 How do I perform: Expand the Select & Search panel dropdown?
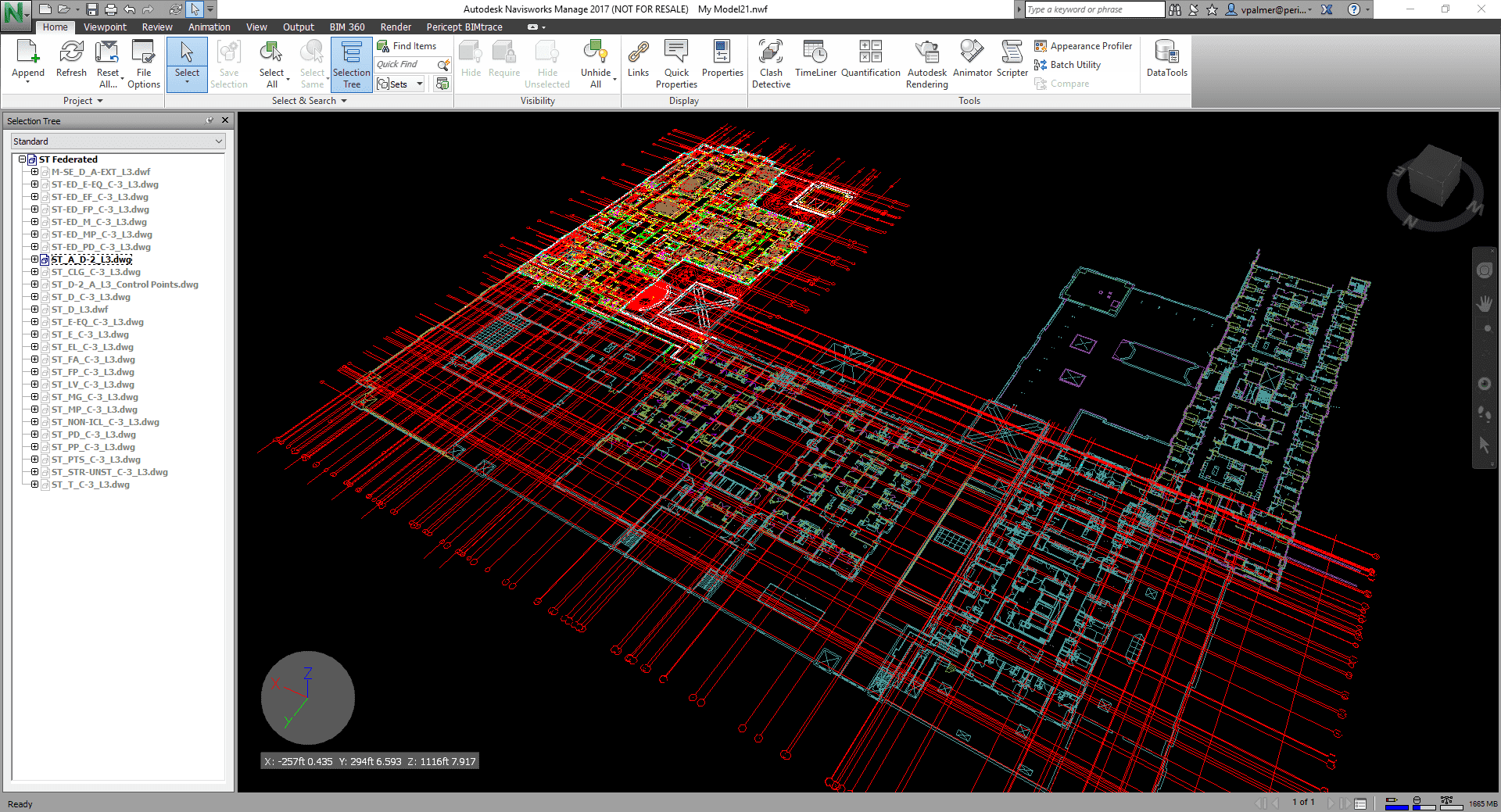(310, 101)
